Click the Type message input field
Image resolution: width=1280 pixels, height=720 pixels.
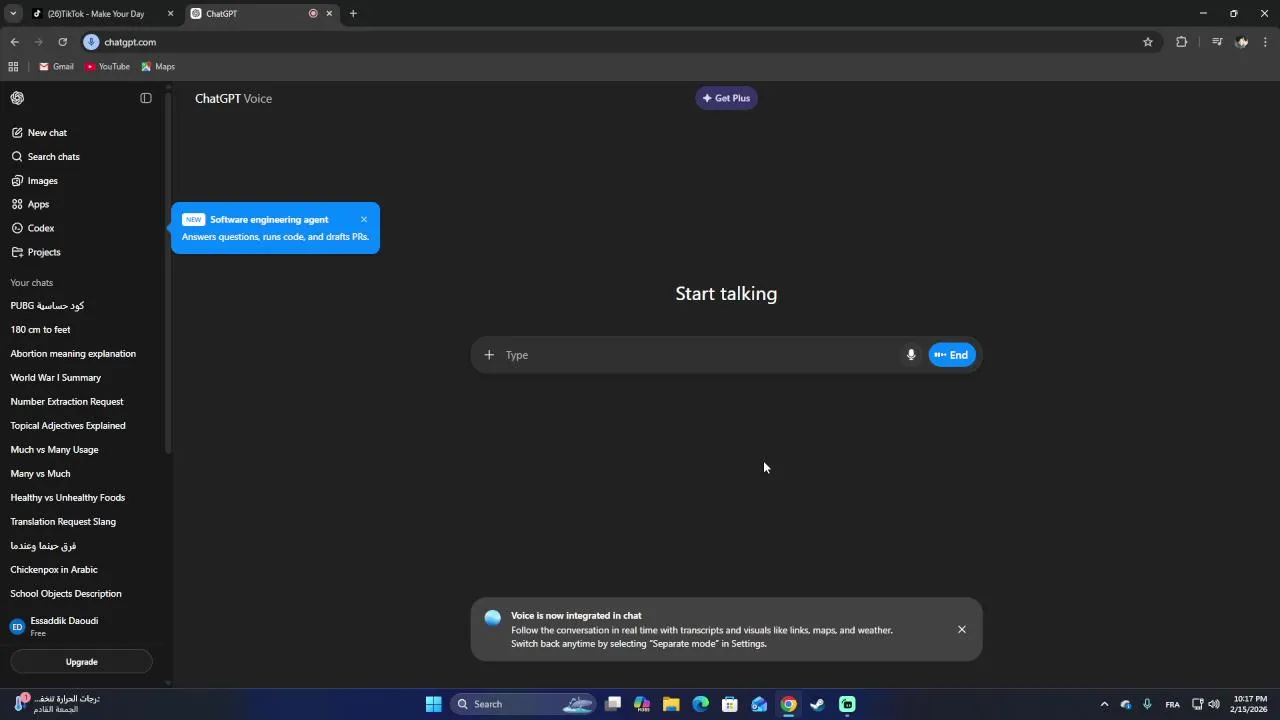coord(700,355)
